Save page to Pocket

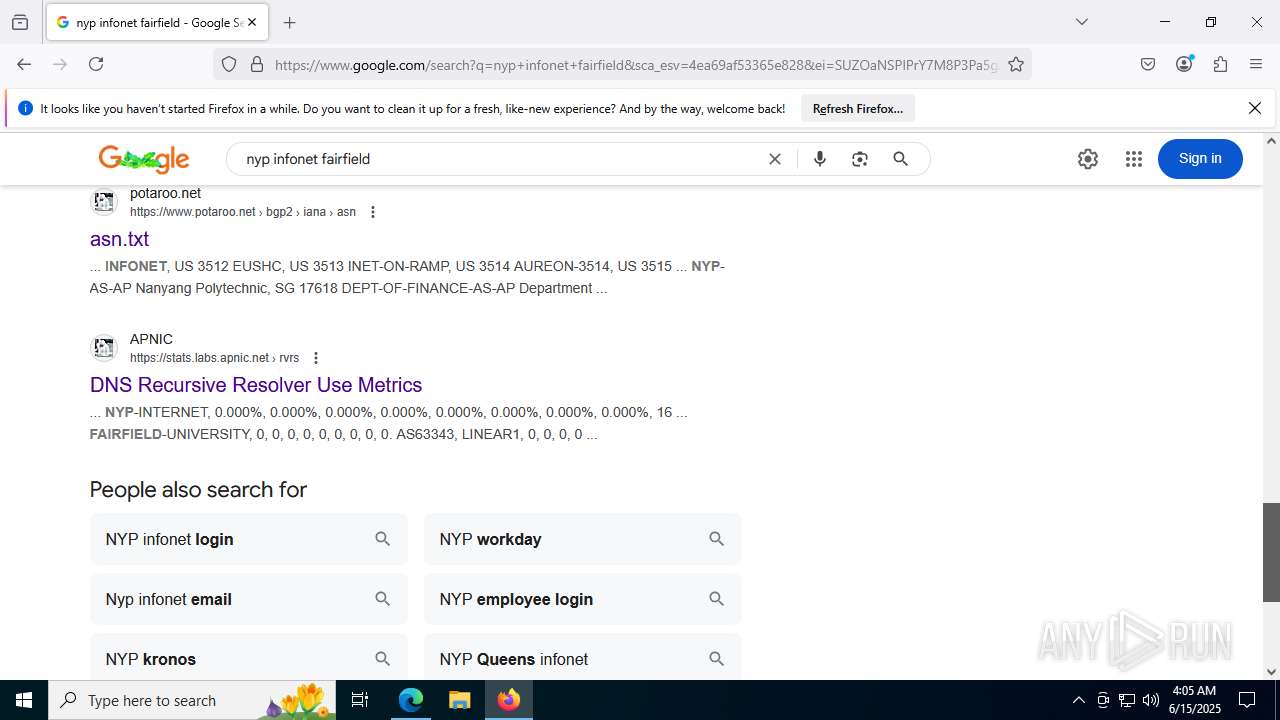[x=1148, y=64]
